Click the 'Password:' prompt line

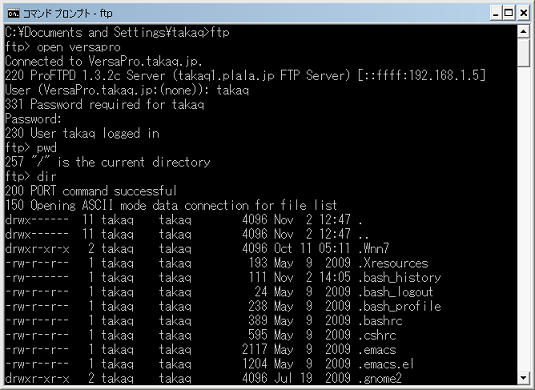33,119
